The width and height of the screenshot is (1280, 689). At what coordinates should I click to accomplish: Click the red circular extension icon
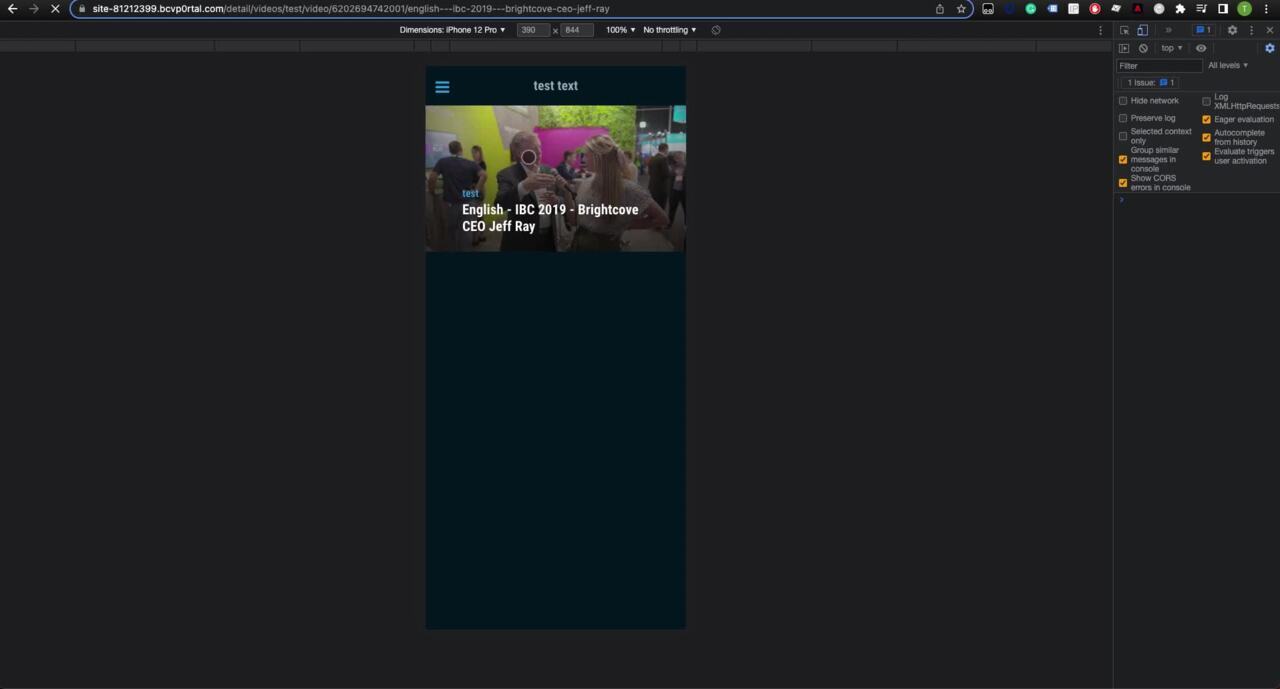(1095, 9)
